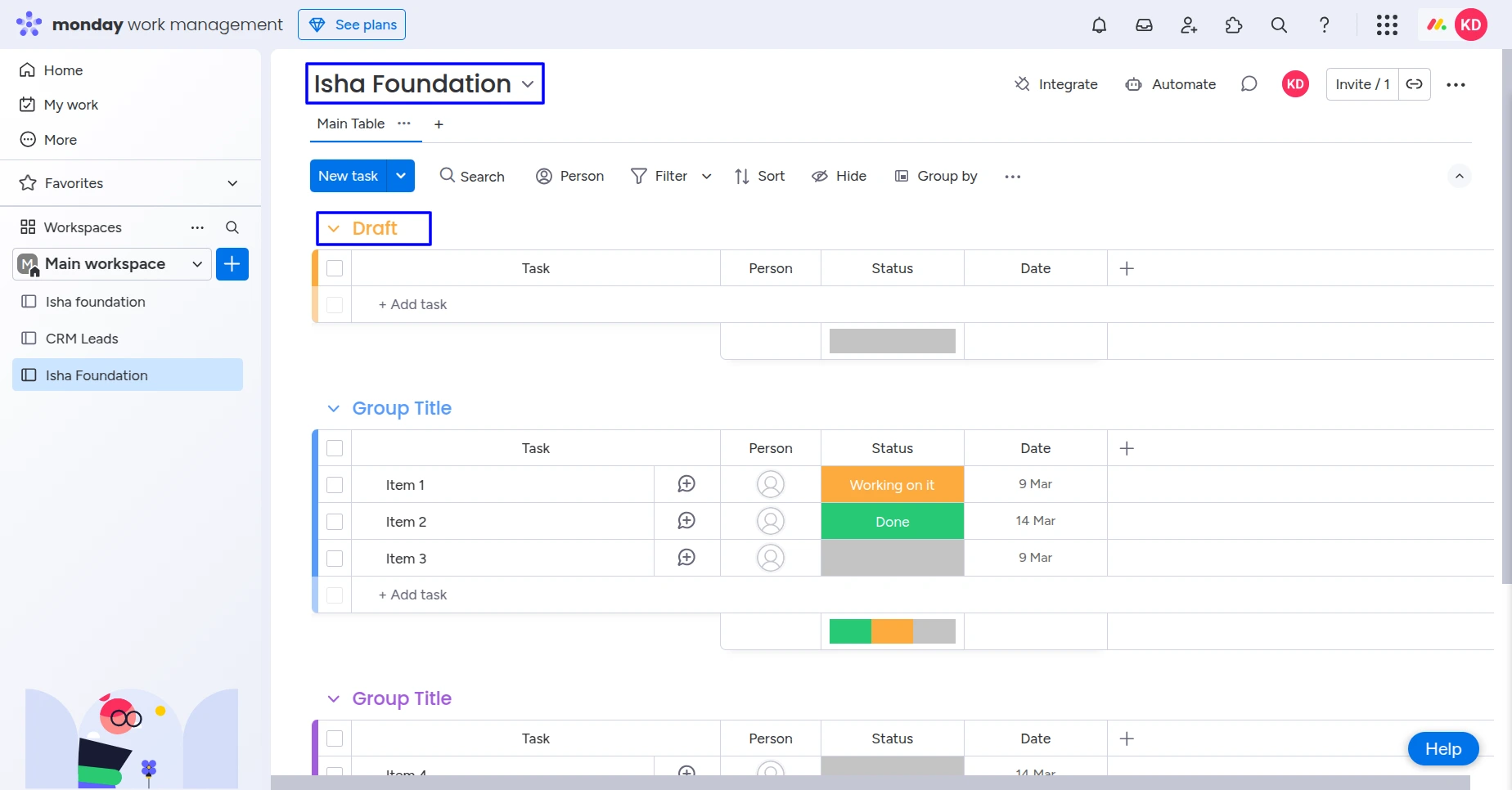Screen dimensions: 1512x790
Task: Click the invite members icon
Action: [x=1189, y=25]
